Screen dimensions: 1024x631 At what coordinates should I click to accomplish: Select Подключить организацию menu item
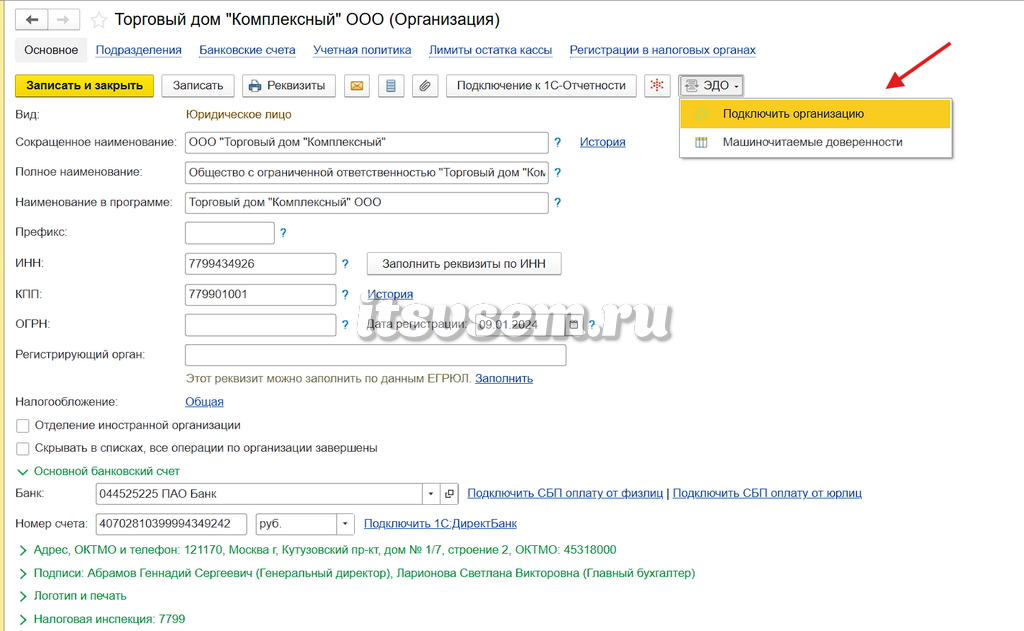[815, 114]
